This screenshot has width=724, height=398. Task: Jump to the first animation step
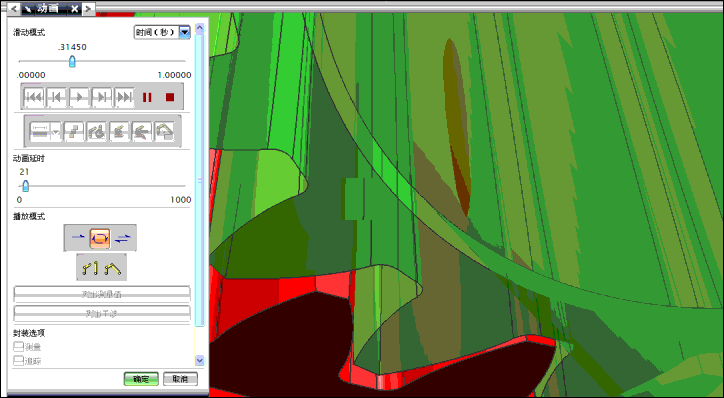point(34,97)
